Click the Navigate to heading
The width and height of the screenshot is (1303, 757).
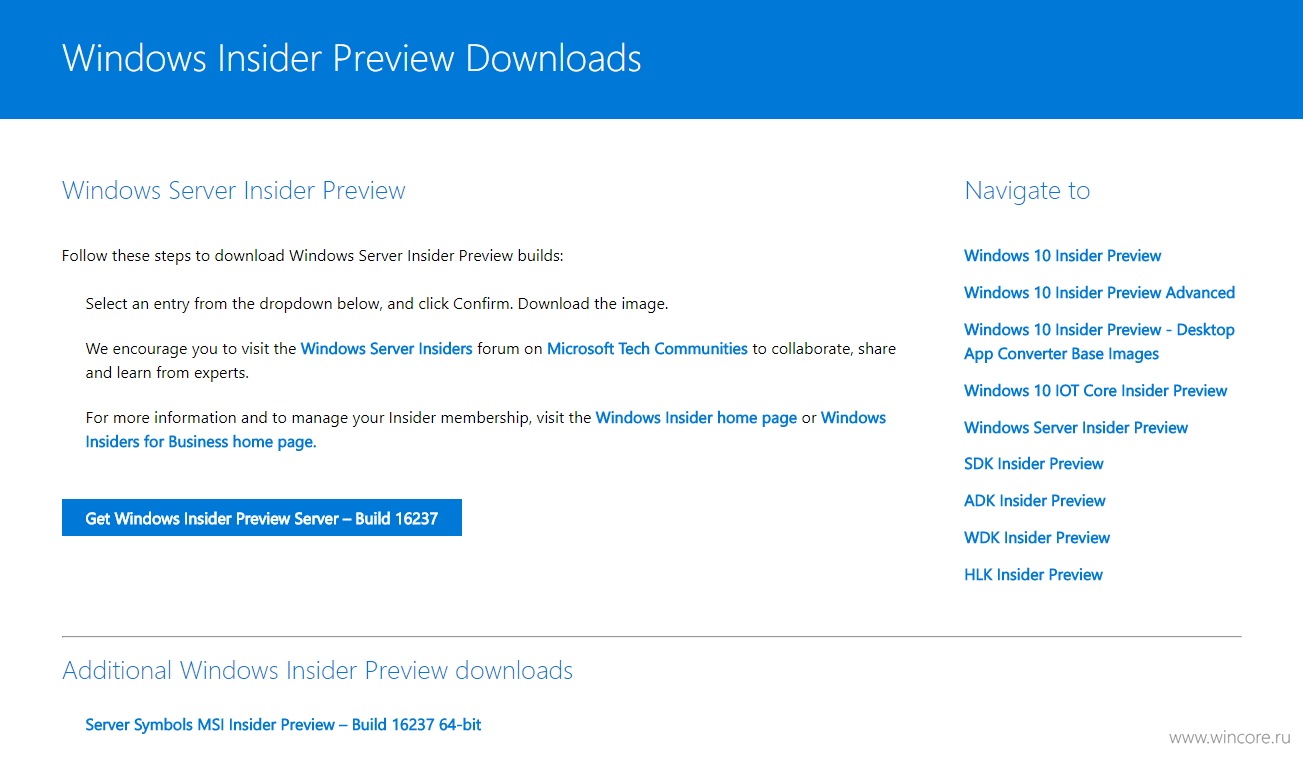pyautogui.click(x=1027, y=191)
